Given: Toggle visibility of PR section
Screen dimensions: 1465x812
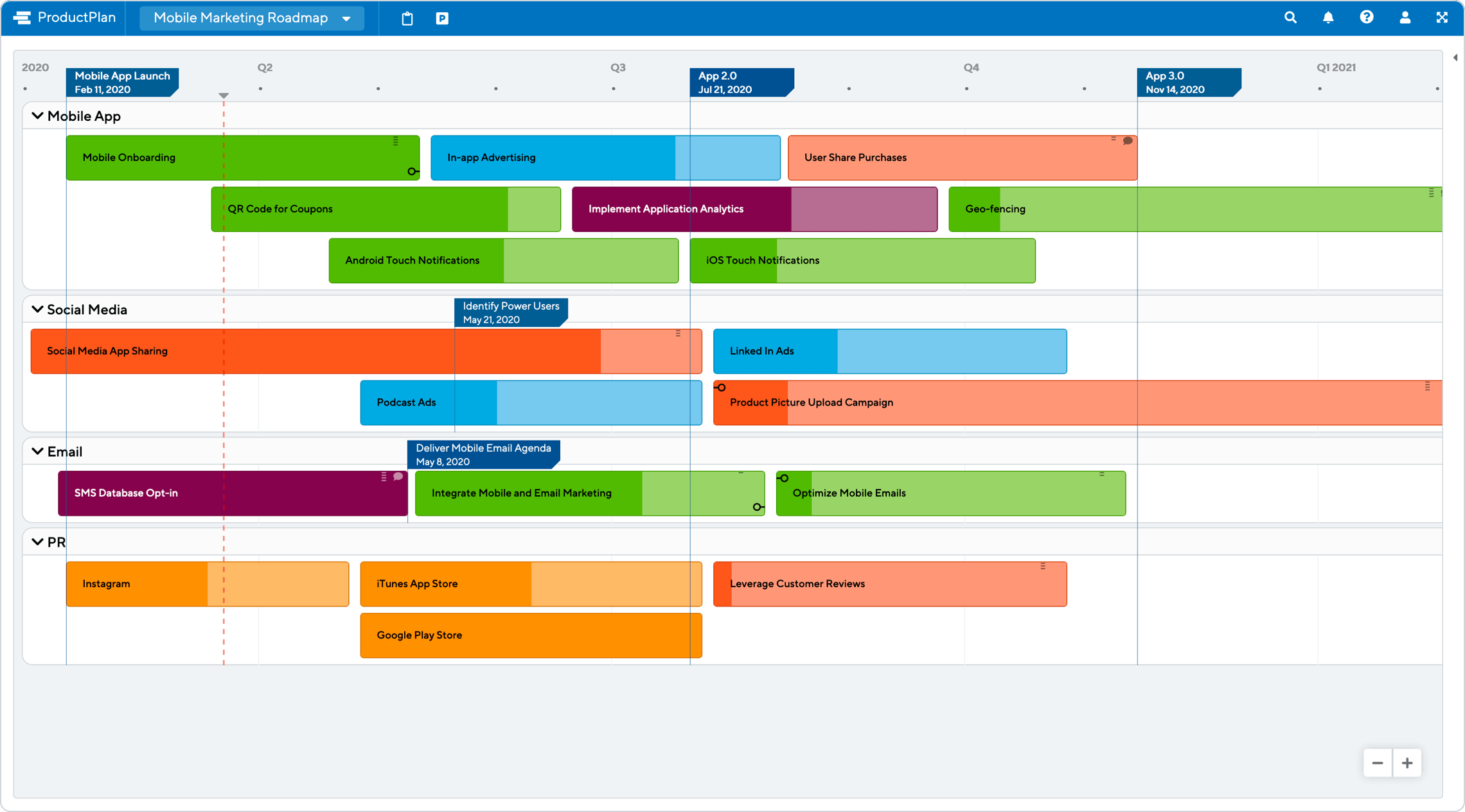Looking at the screenshot, I should pos(38,540).
